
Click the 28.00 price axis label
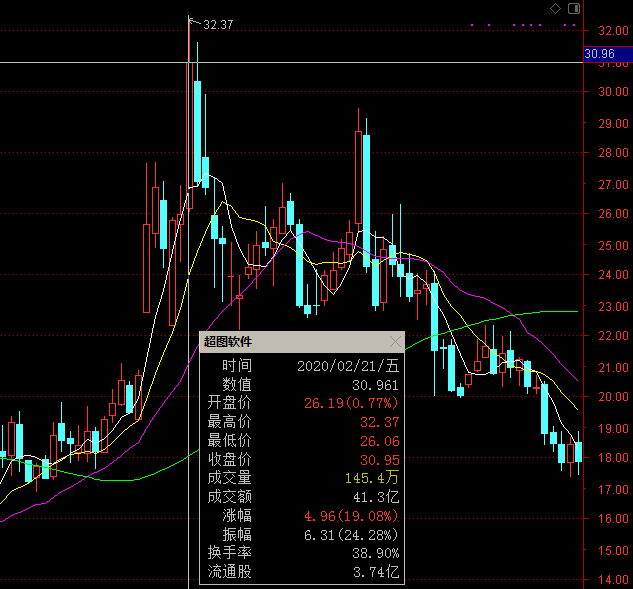613,153
